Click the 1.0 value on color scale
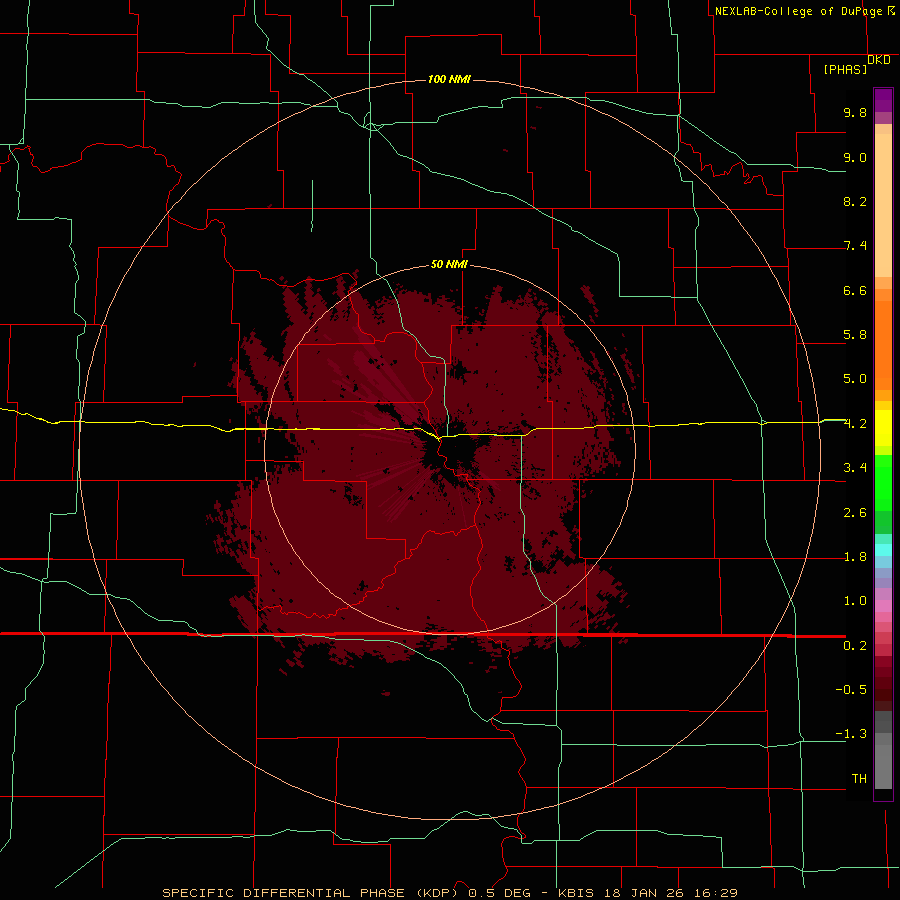 [x=855, y=601]
